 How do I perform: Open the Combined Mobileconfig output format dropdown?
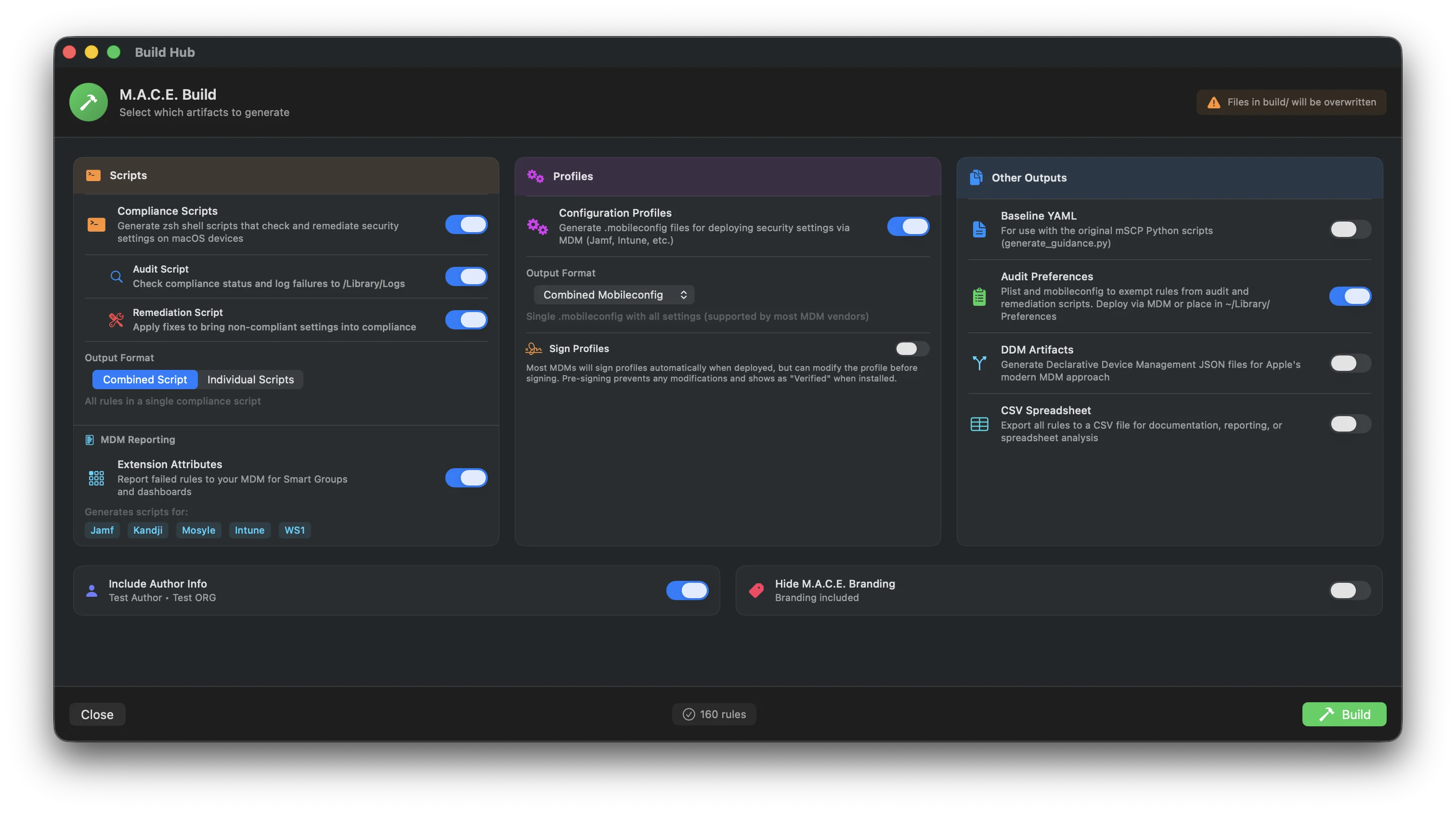click(614, 295)
